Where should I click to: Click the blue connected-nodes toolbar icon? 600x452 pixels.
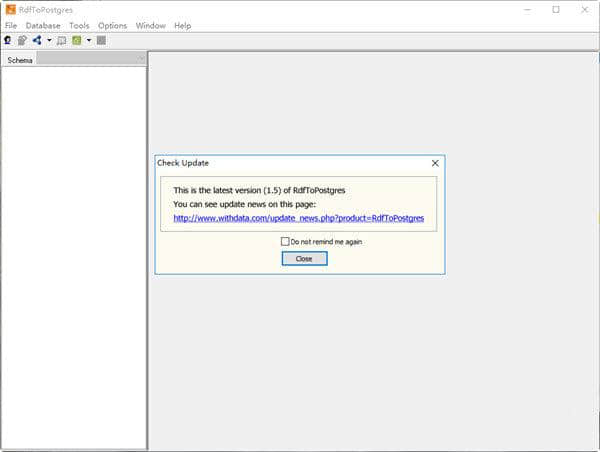tap(37, 40)
